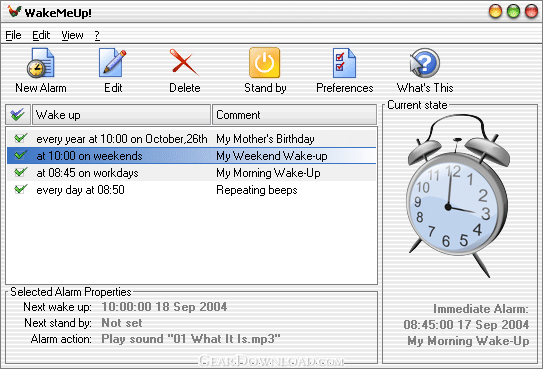Click the check-all column header icon
Viewport: 543px width, 369px height.
tap(18, 115)
